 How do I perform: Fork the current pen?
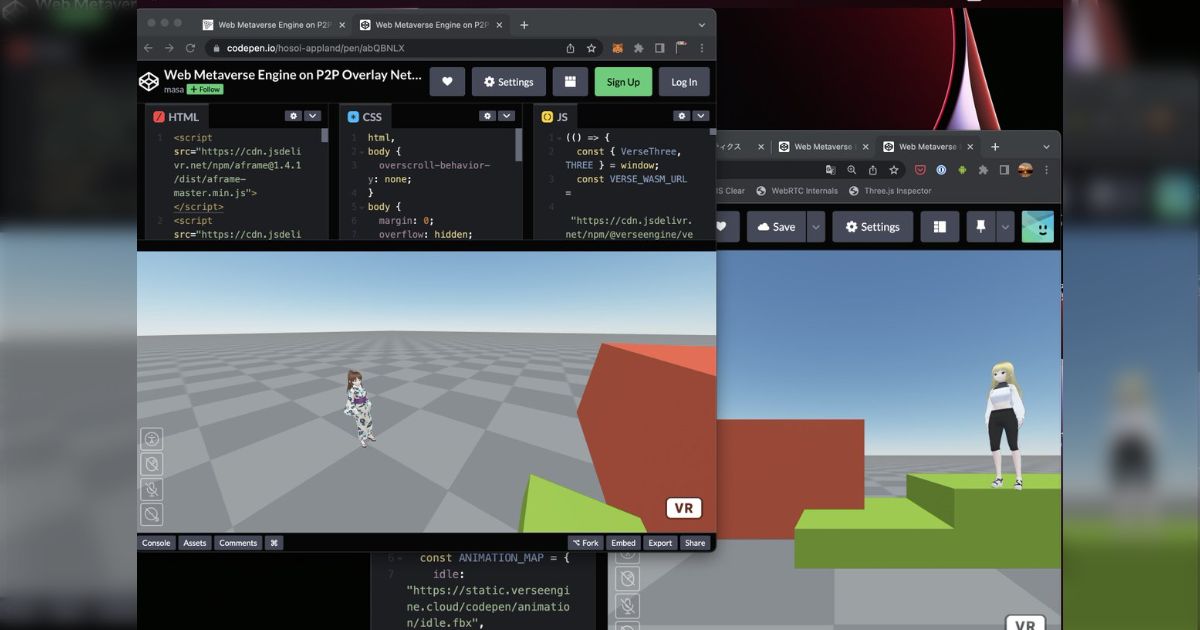[x=585, y=542]
